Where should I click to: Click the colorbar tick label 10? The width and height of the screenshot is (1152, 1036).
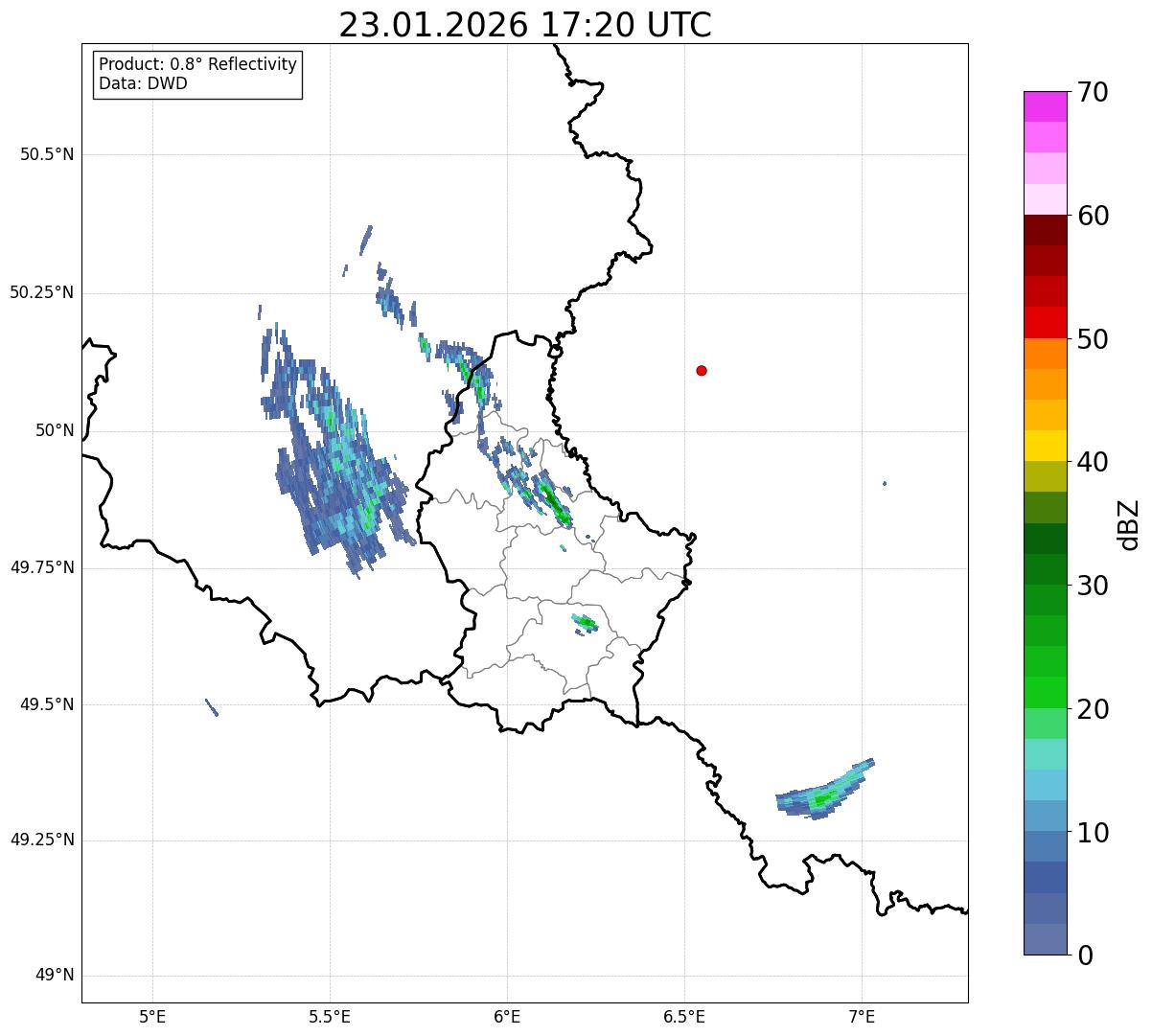pos(1093,833)
